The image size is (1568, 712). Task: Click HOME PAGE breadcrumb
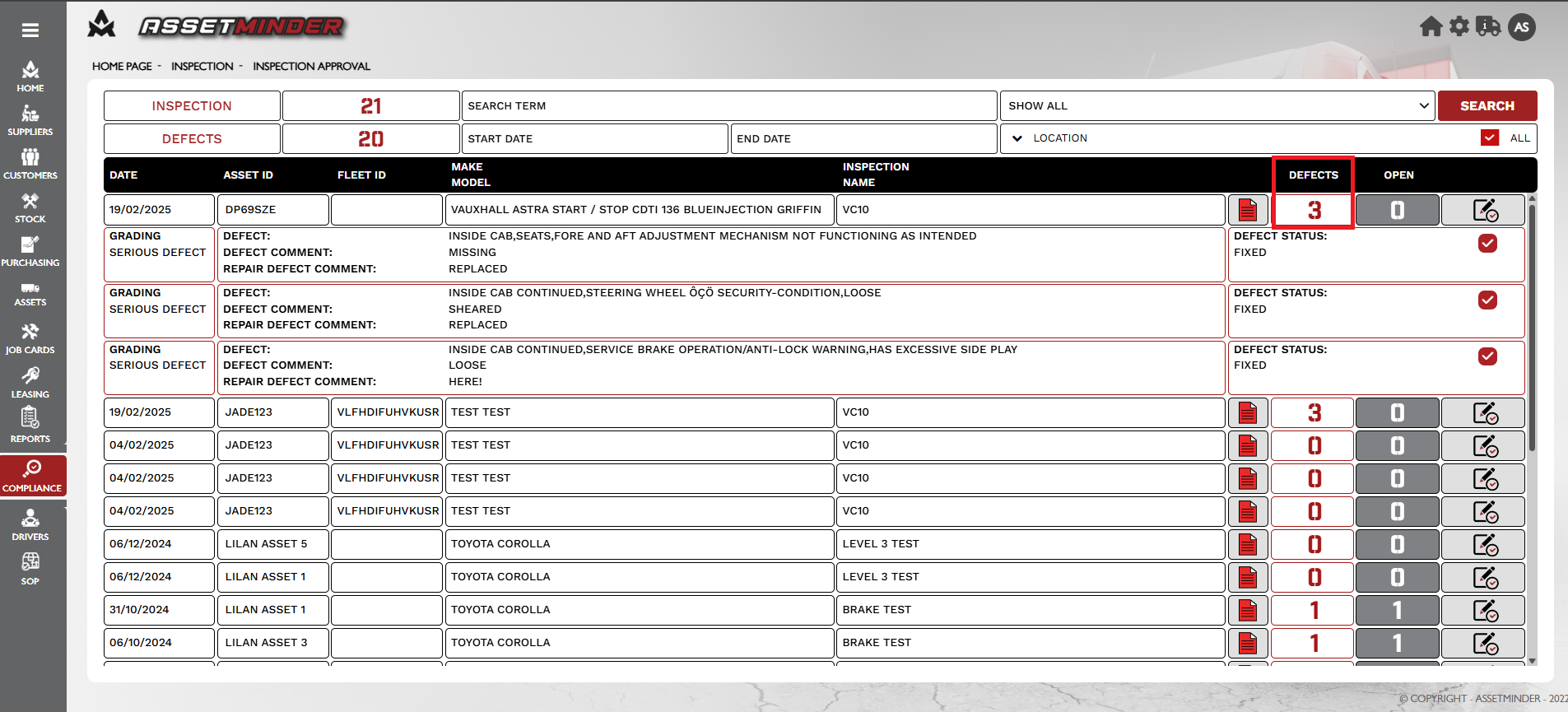[x=122, y=66]
